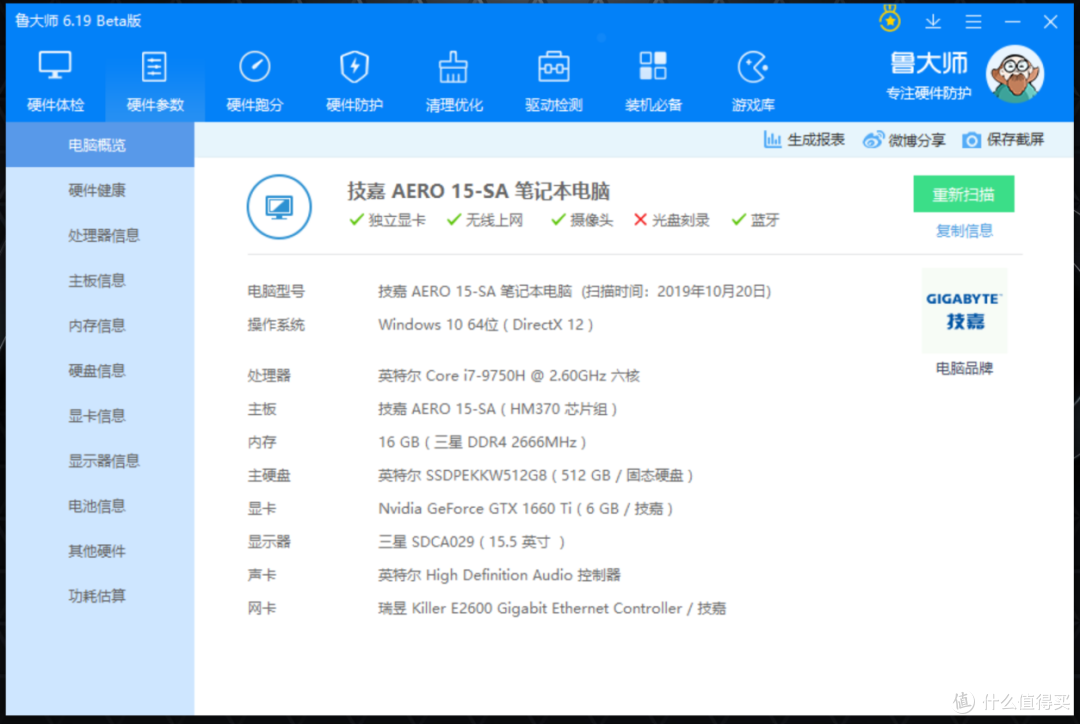This screenshot has height=724, width=1080.
Task: Click the High Definition Audio sound card value
Action: tap(499, 575)
